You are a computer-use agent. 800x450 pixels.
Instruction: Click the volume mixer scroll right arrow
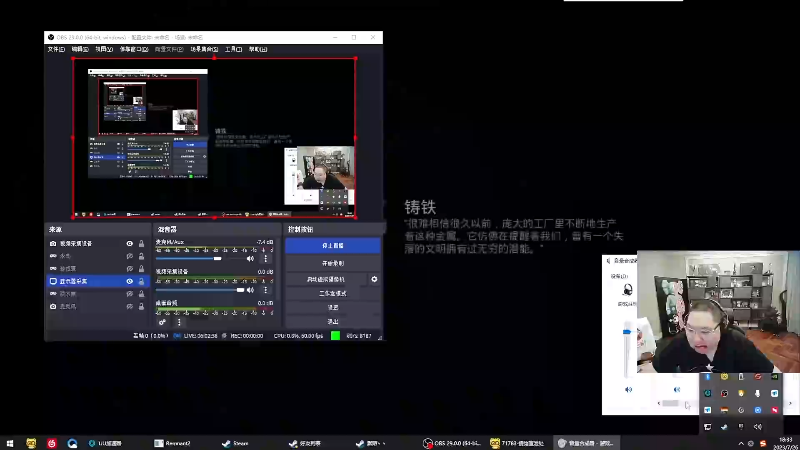coord(790,403)
